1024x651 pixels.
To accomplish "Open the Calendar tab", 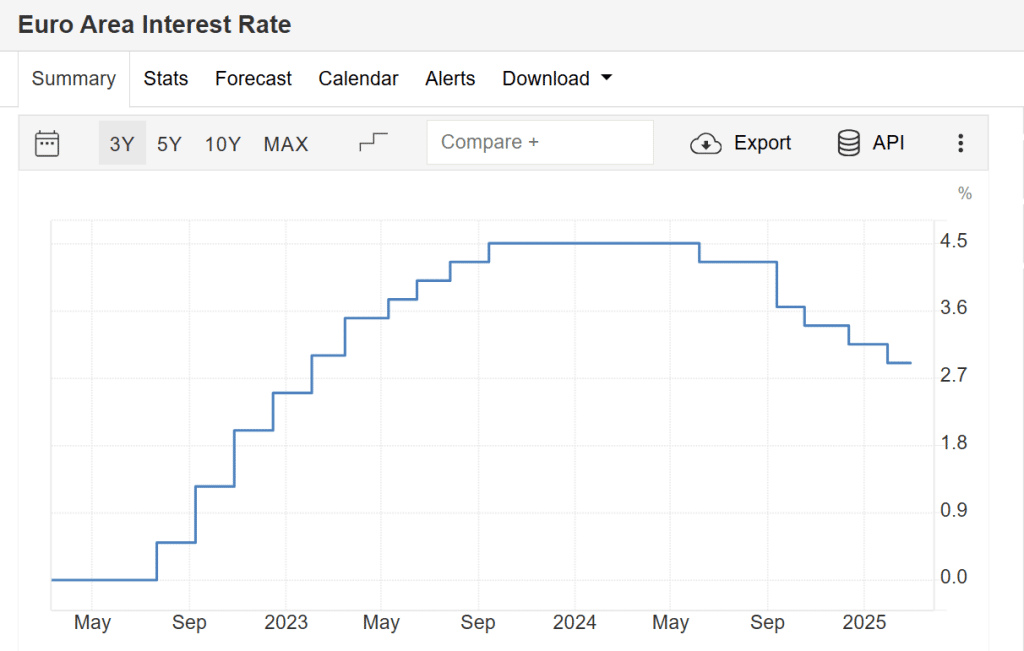I will [358, 79].
